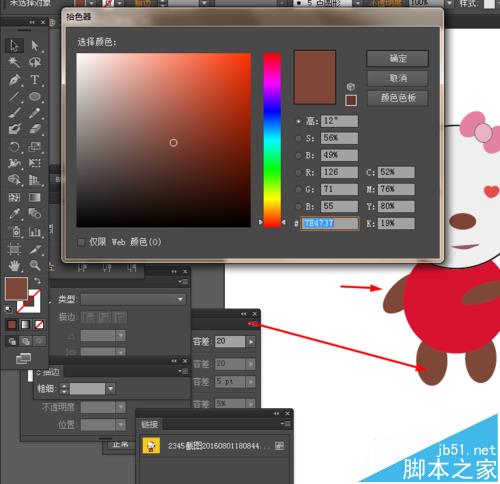Select the Eyedropper tool
Screen dimensions: 500x484
[x=14, y=214]
